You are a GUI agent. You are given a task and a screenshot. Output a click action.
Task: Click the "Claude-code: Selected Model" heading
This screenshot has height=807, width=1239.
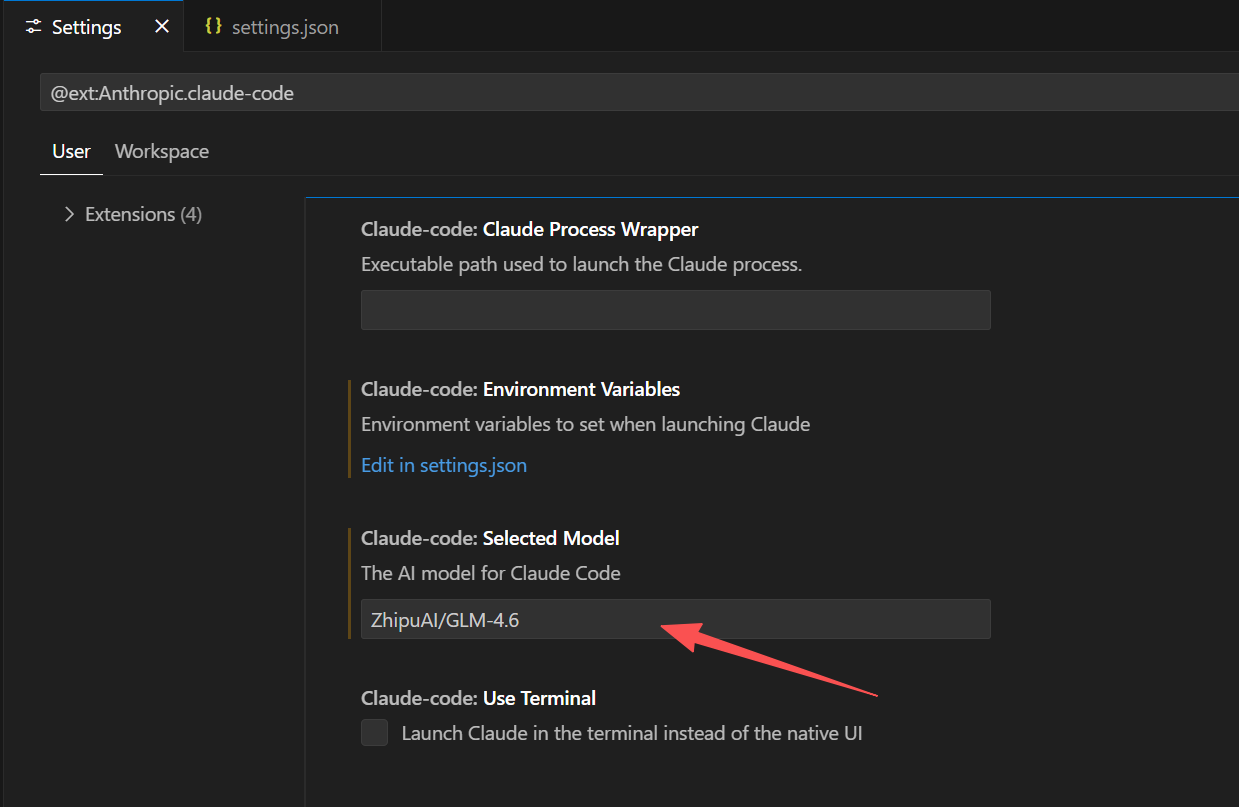pos(490,538)
